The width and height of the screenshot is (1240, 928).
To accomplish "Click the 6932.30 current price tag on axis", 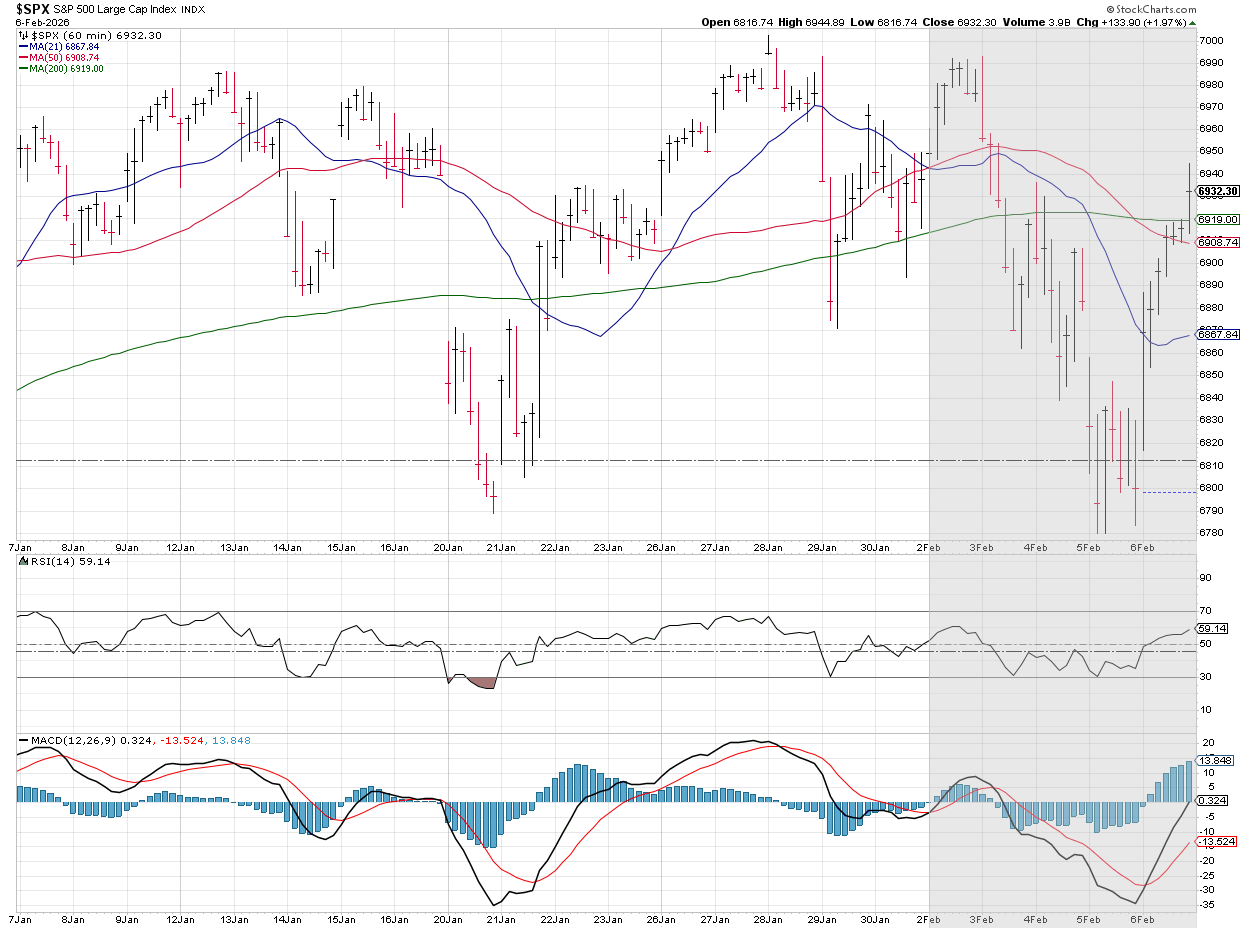I will (1219, 191).
